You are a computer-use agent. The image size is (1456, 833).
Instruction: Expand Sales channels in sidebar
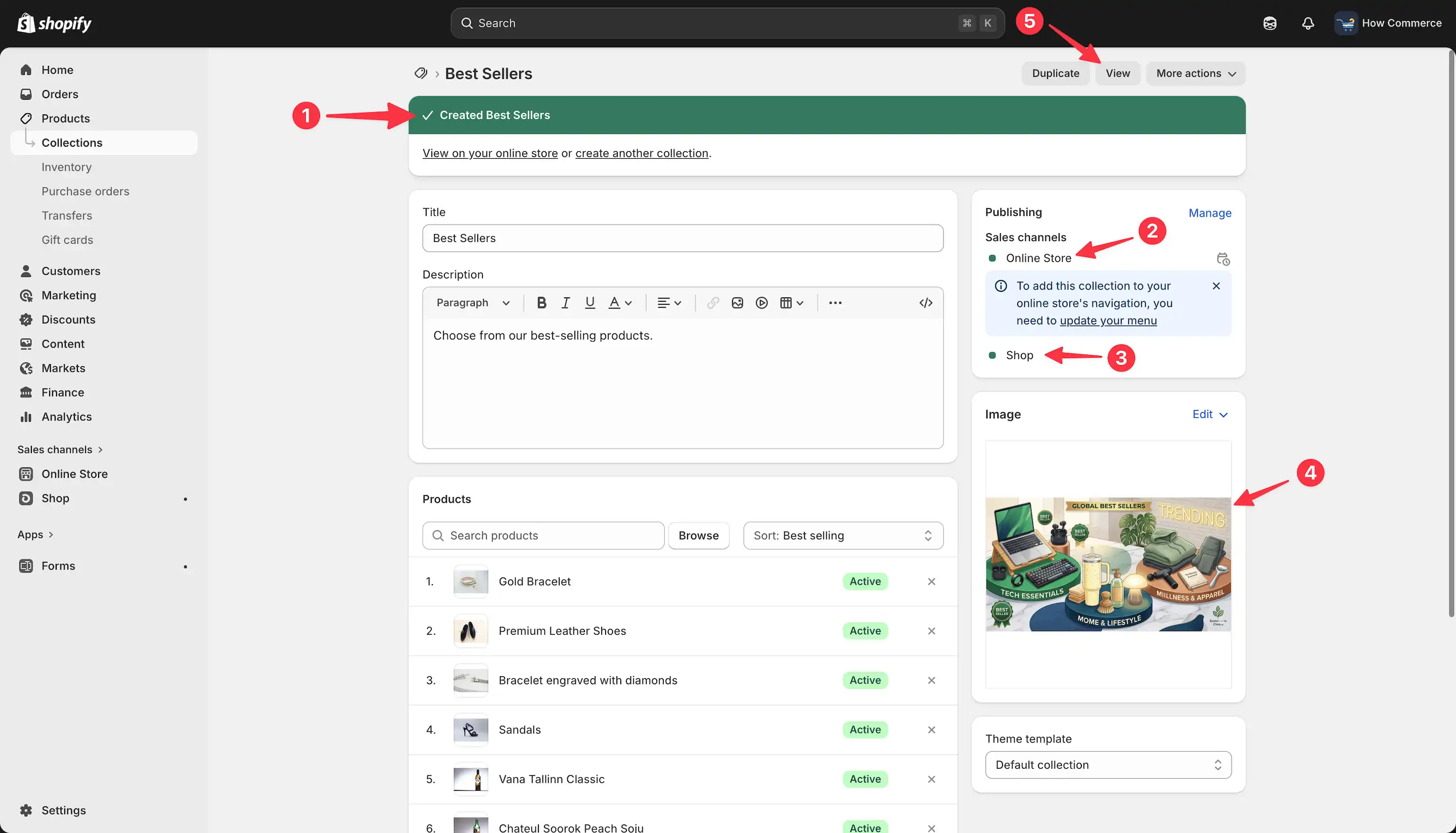(x=60, y=449)
